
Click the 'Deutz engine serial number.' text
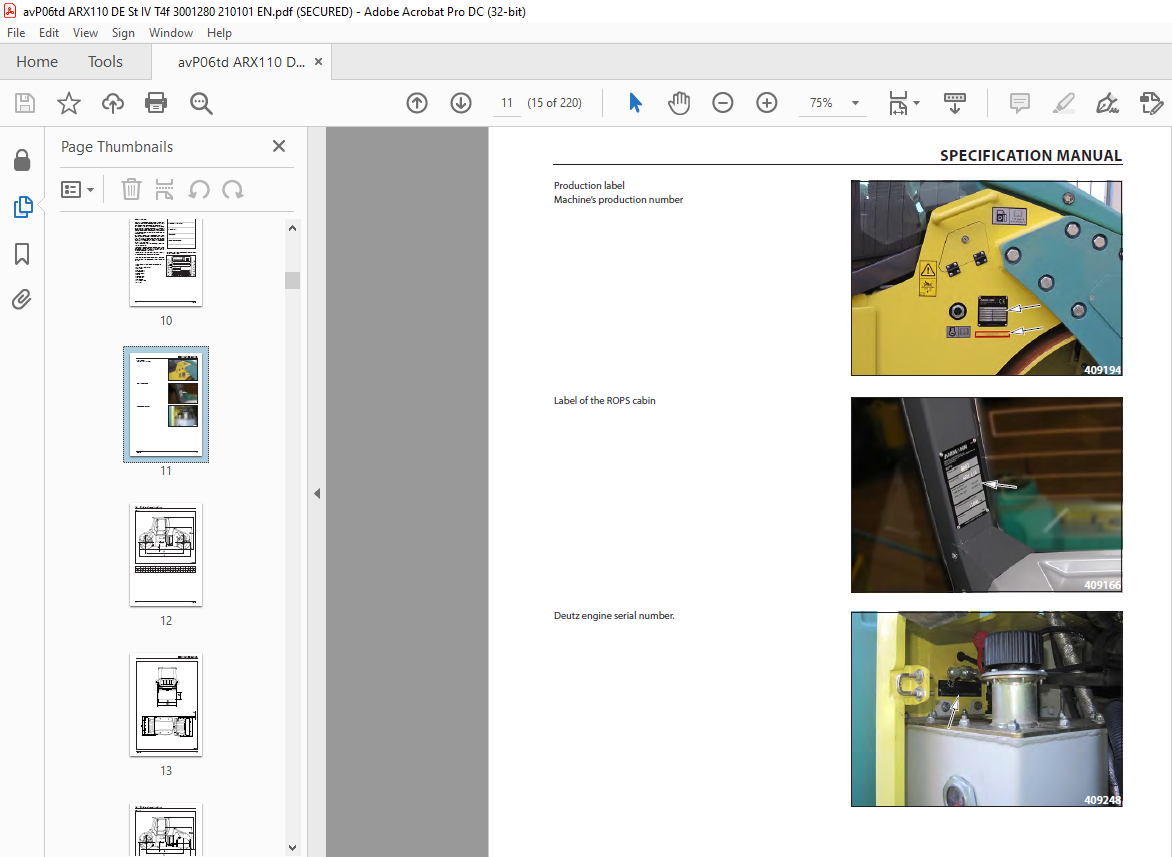coord(614,616)
